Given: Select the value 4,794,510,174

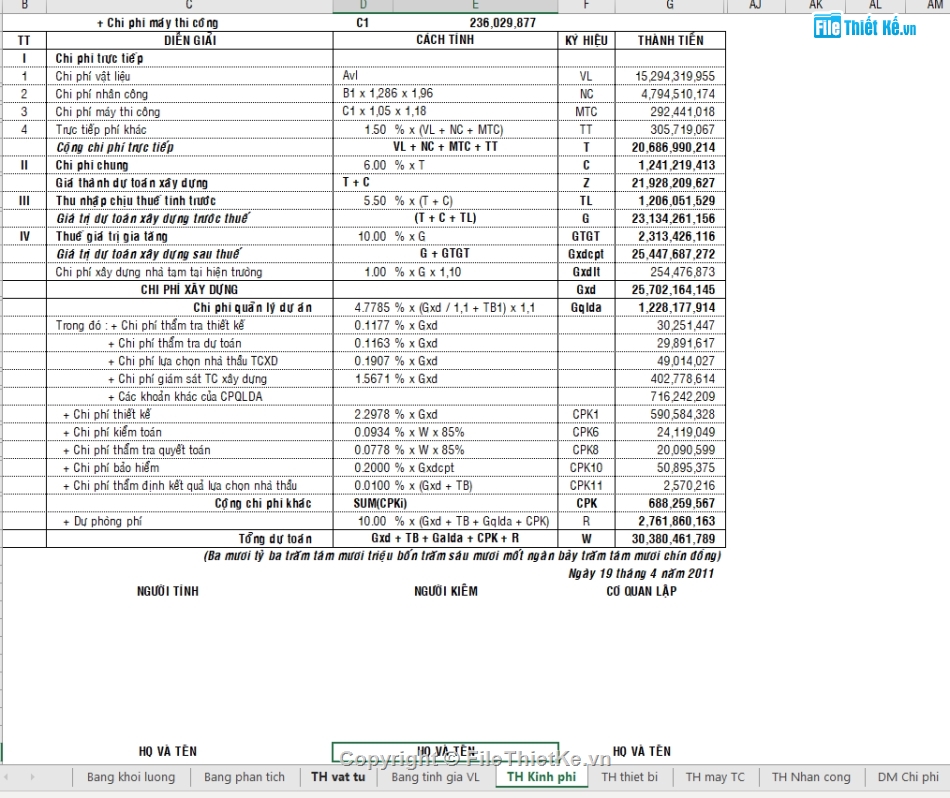Looking at the screenshot, I should [x=670, y=94].
